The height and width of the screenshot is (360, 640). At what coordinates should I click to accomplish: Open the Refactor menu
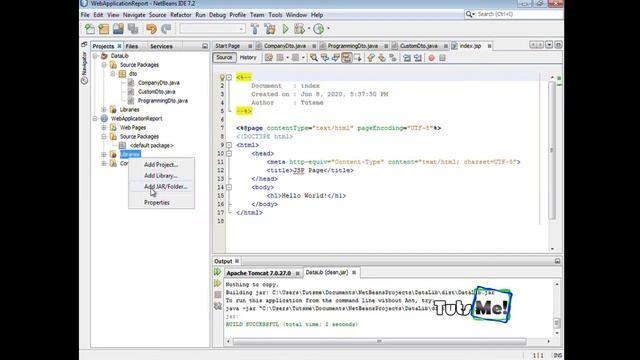(181, 15)
